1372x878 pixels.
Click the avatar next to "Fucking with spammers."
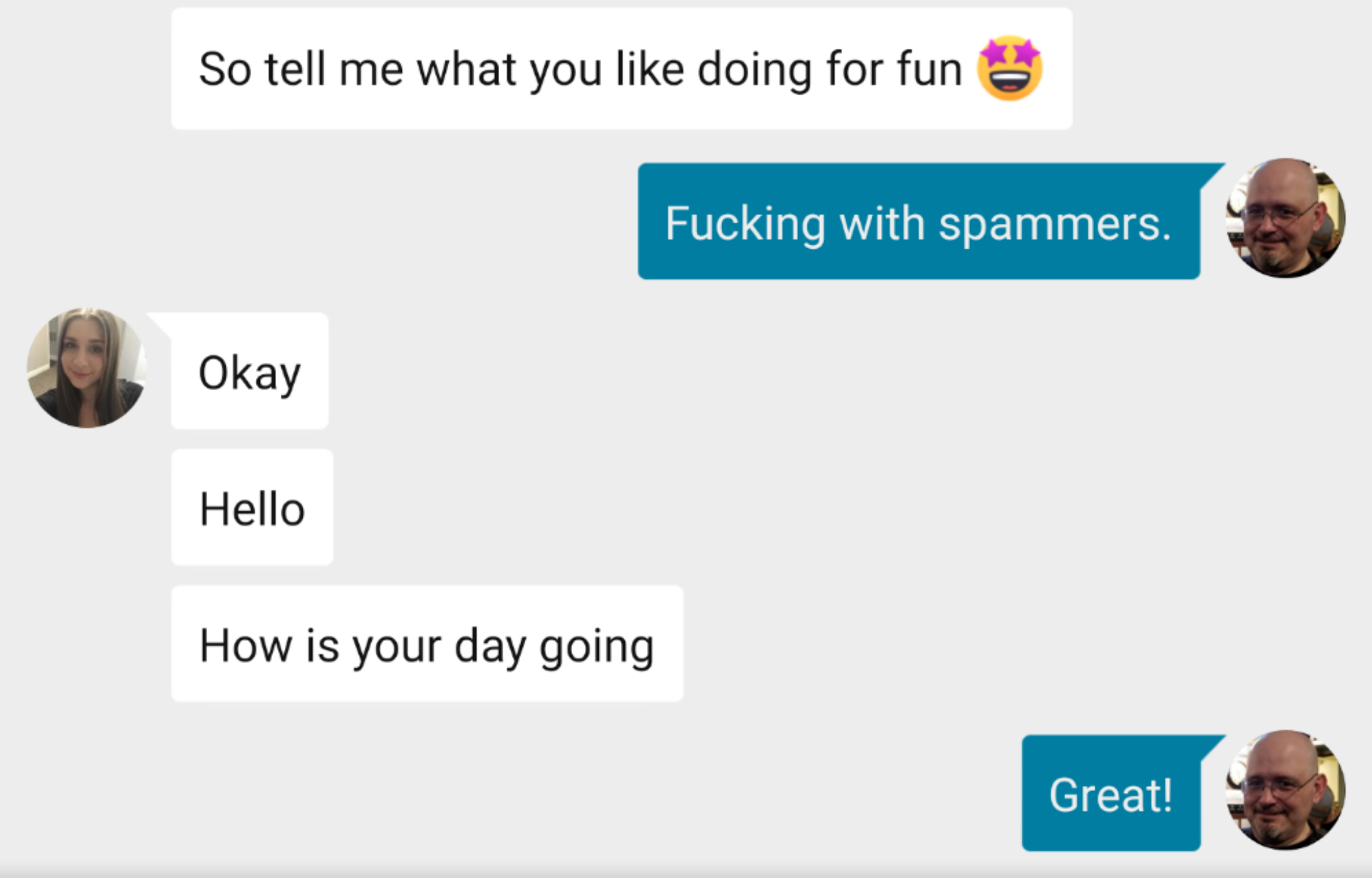point(1285,218)
